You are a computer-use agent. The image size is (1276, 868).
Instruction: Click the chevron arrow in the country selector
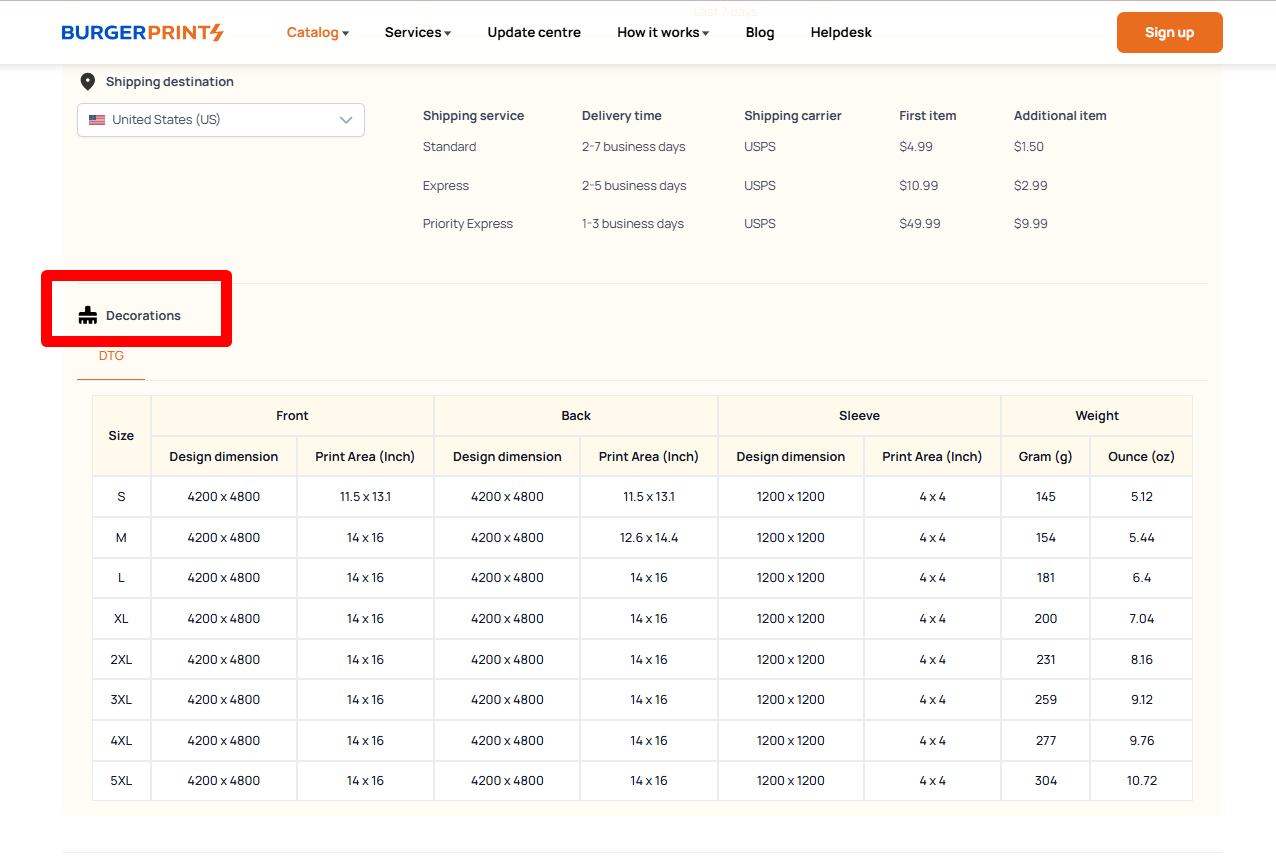click(346, 120)
